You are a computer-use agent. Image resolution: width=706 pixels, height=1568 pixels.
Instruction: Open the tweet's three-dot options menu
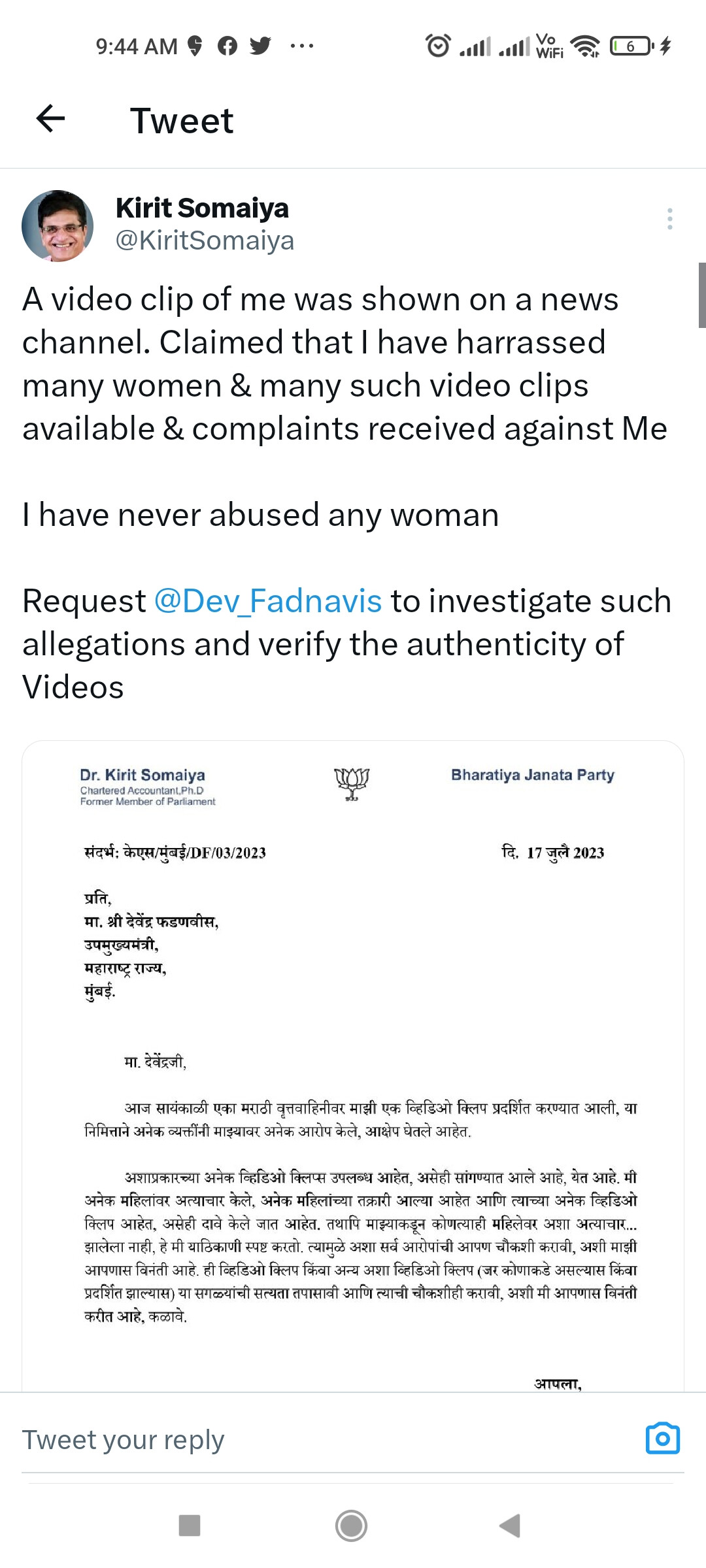(x=669, y=219)
